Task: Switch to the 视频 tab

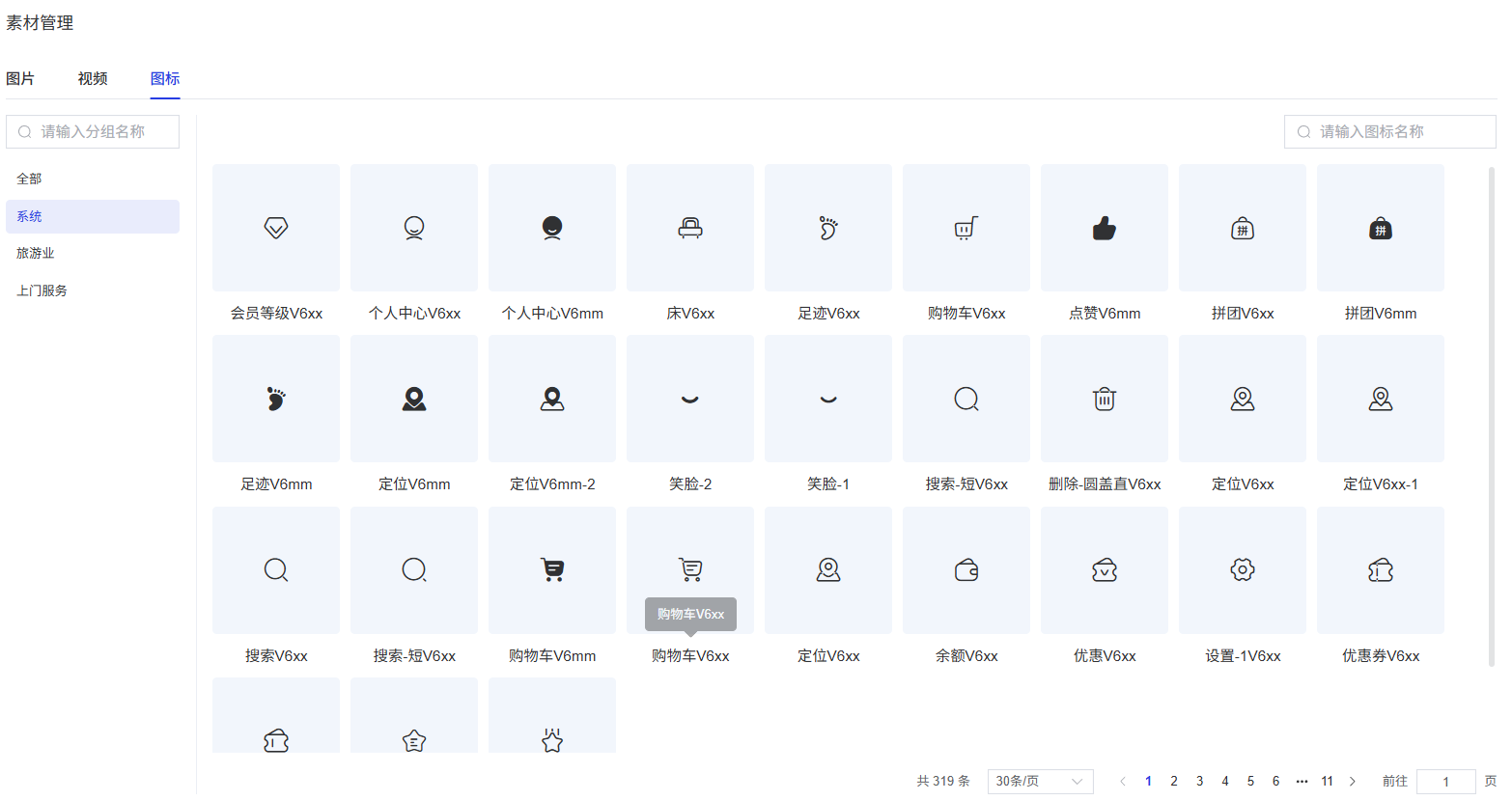Action: 93,79
